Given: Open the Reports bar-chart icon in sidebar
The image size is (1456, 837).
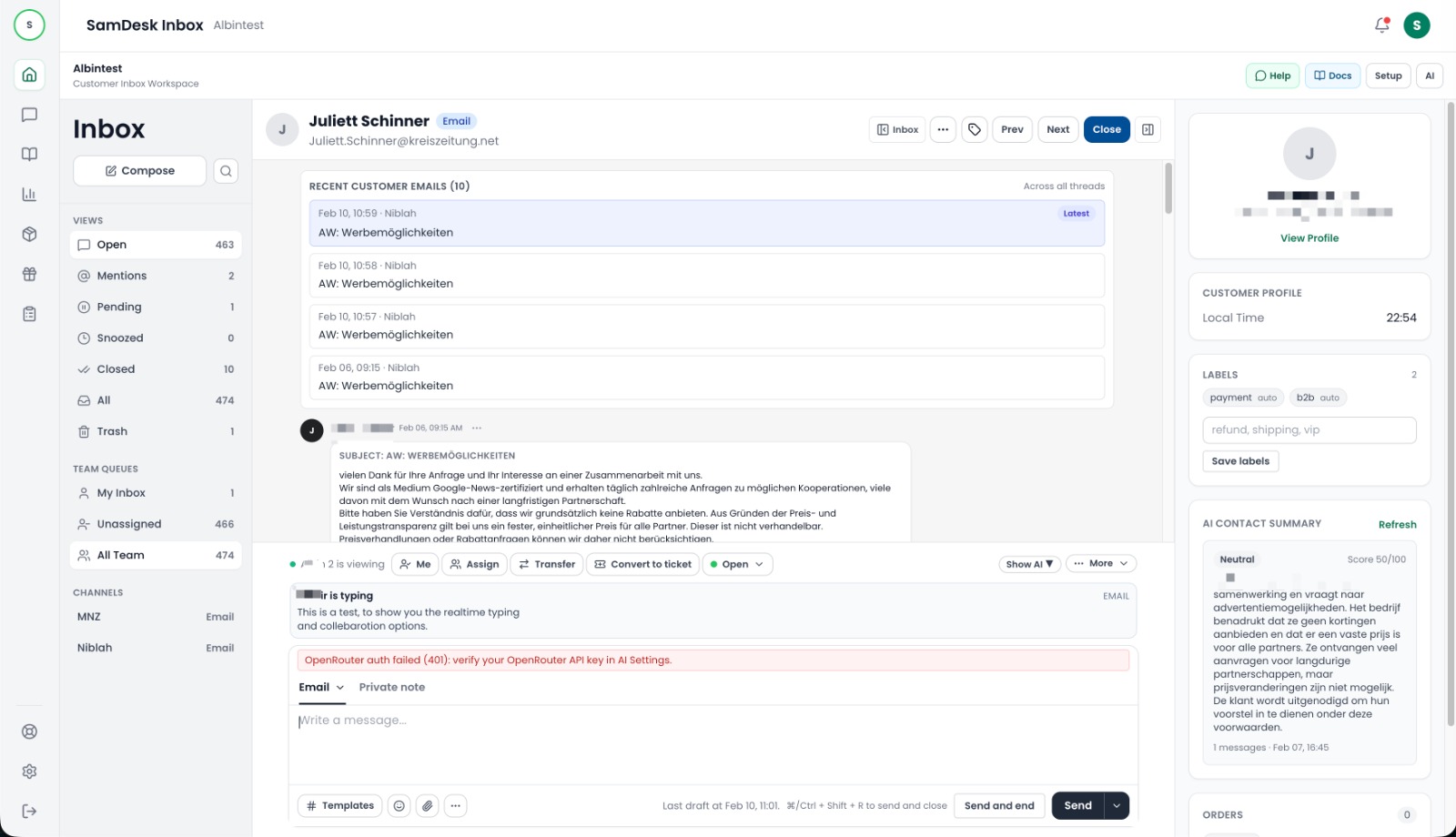Looking at the screenshot, I should (29, 193).
